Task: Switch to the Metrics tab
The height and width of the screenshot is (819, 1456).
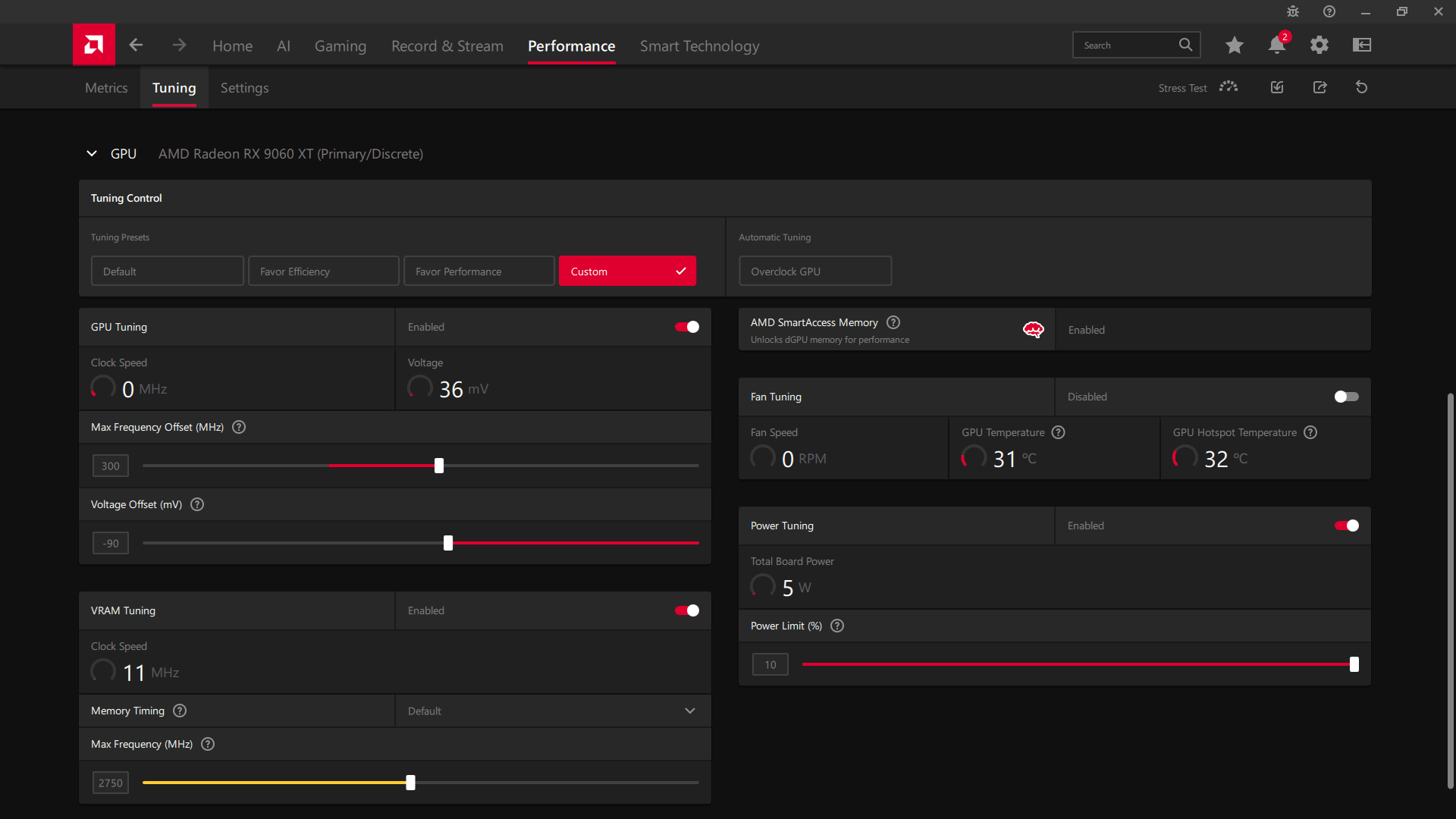Action: (x=106, y=88)
